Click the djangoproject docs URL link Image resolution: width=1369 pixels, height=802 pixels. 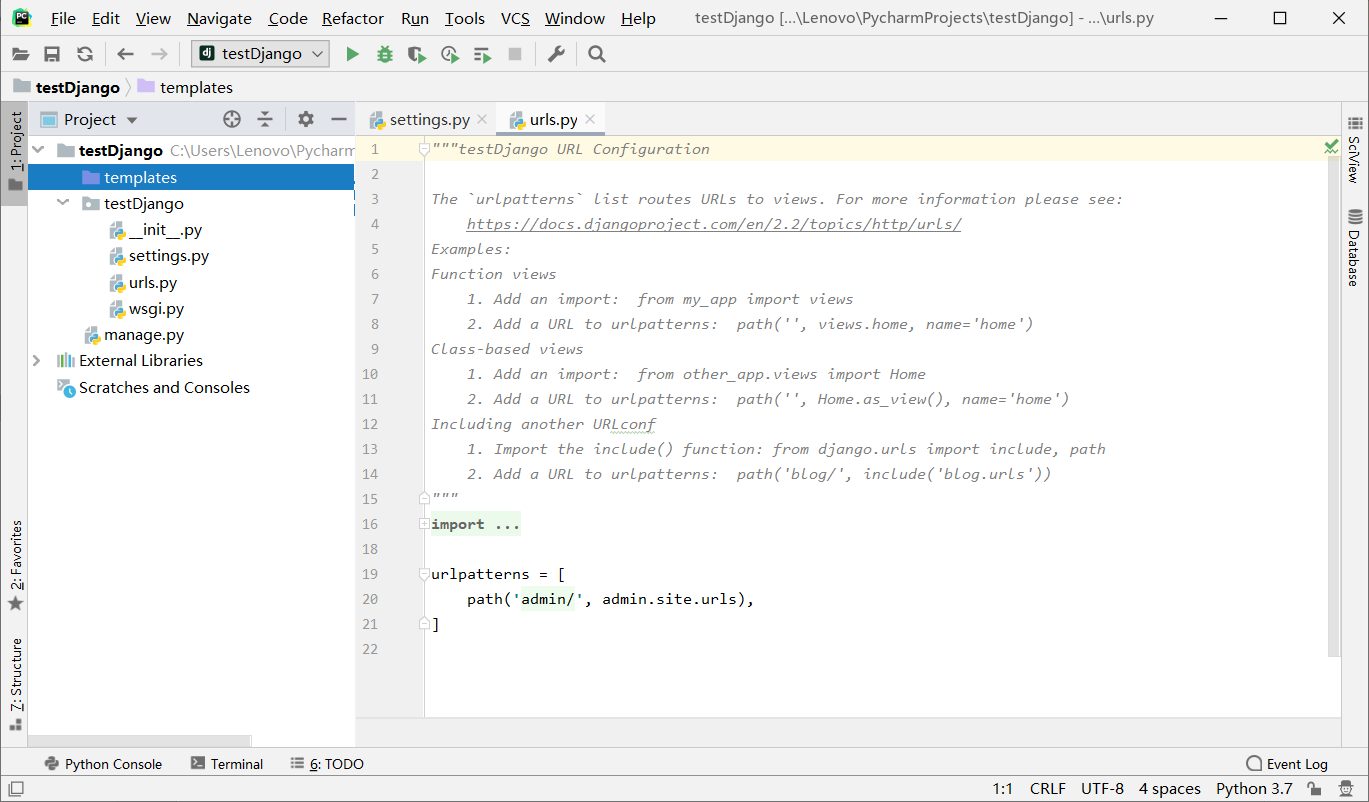click(x=714, y=224)
